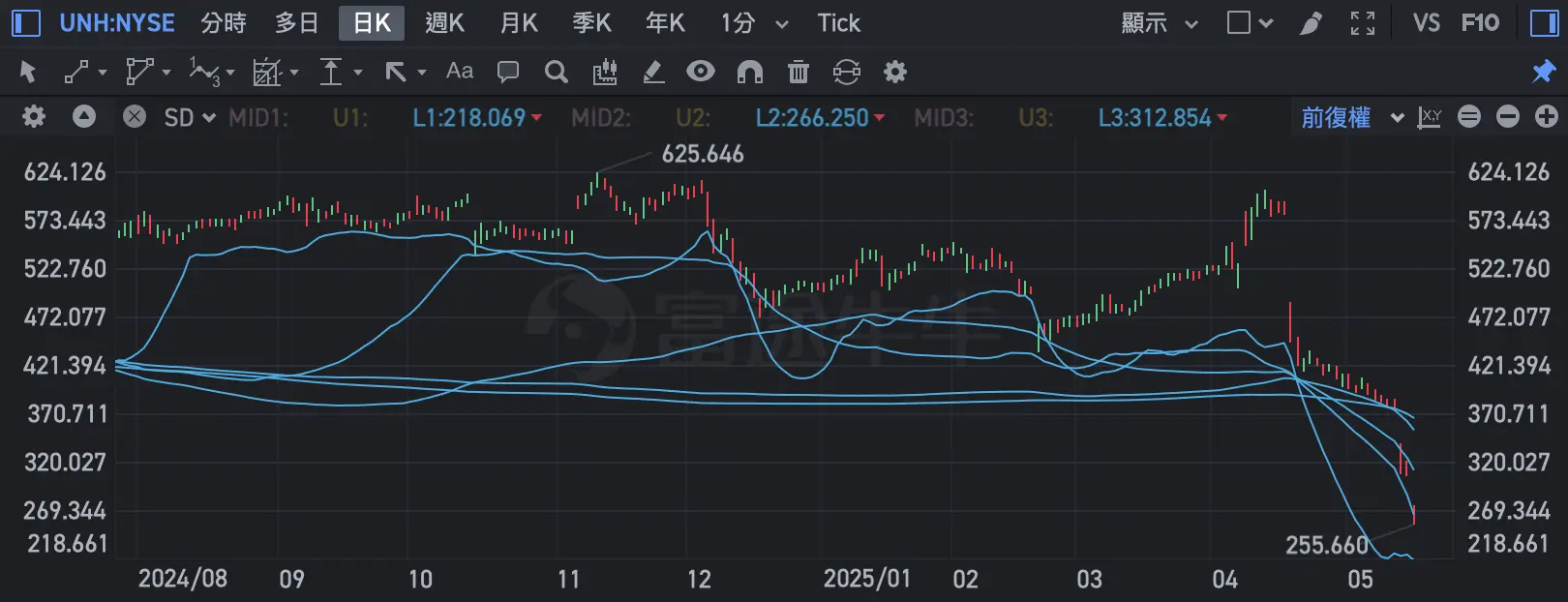Expand the measurement tool options

tap(358, 73)
